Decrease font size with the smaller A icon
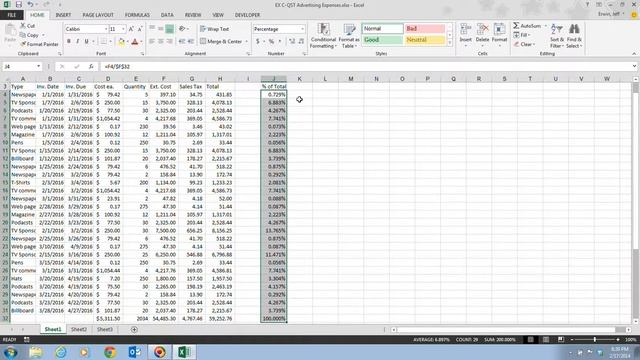This screenshot has height=360, width=640. click(140, 29)
